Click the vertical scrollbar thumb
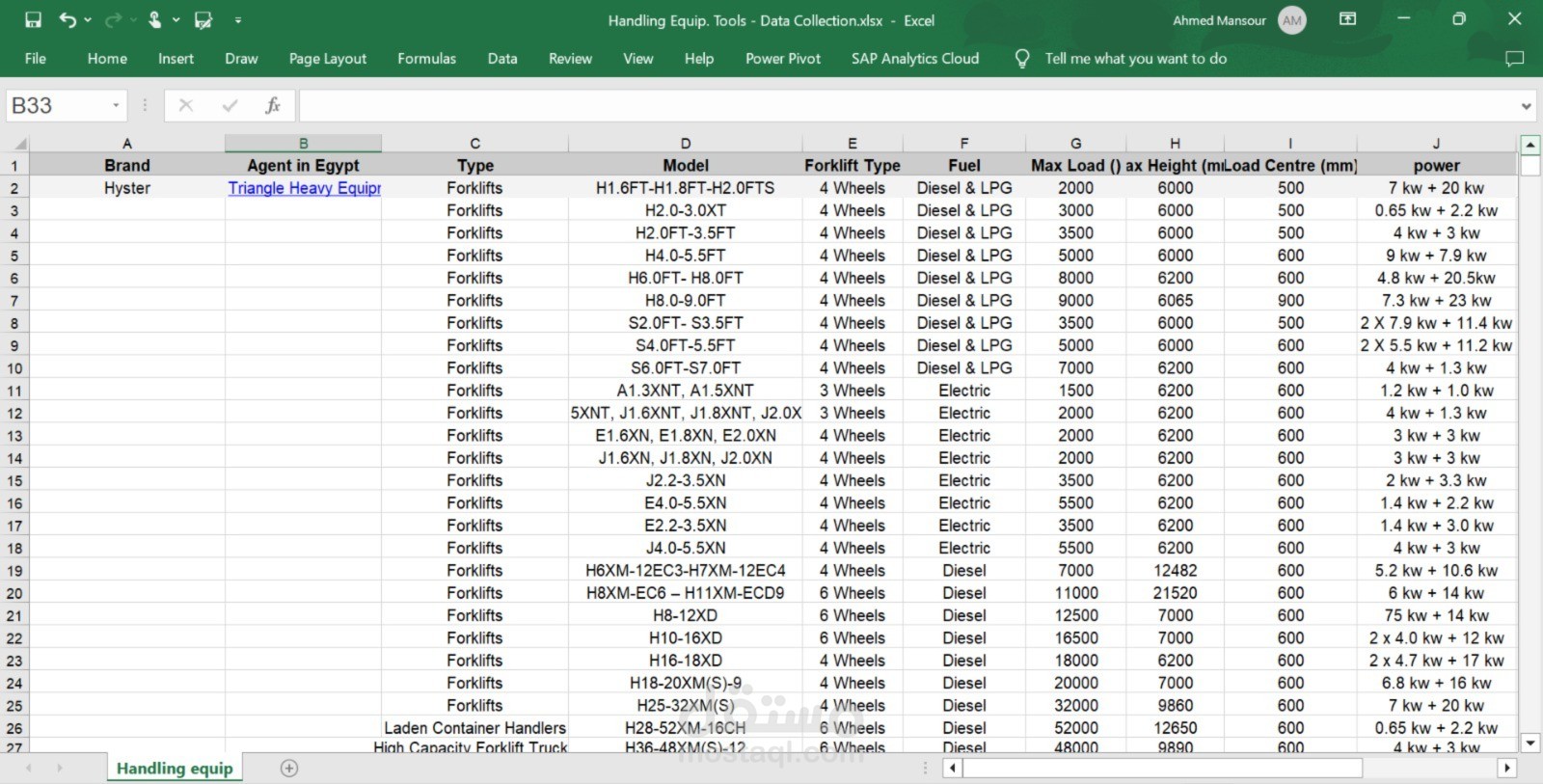 click(x=1529, y=165)
